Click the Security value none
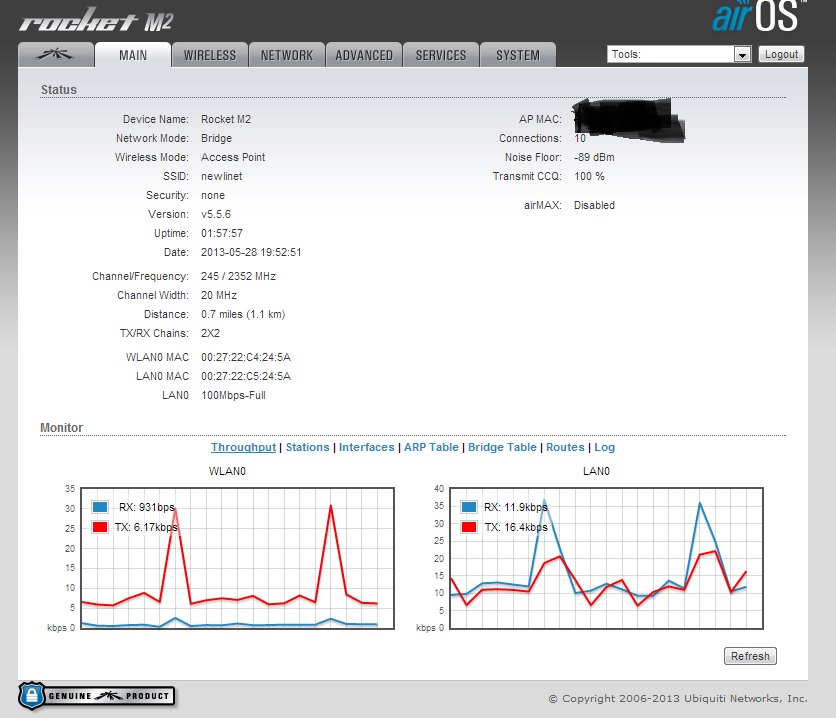This screenshot has width=836, height=718. (x=213, y=195)
